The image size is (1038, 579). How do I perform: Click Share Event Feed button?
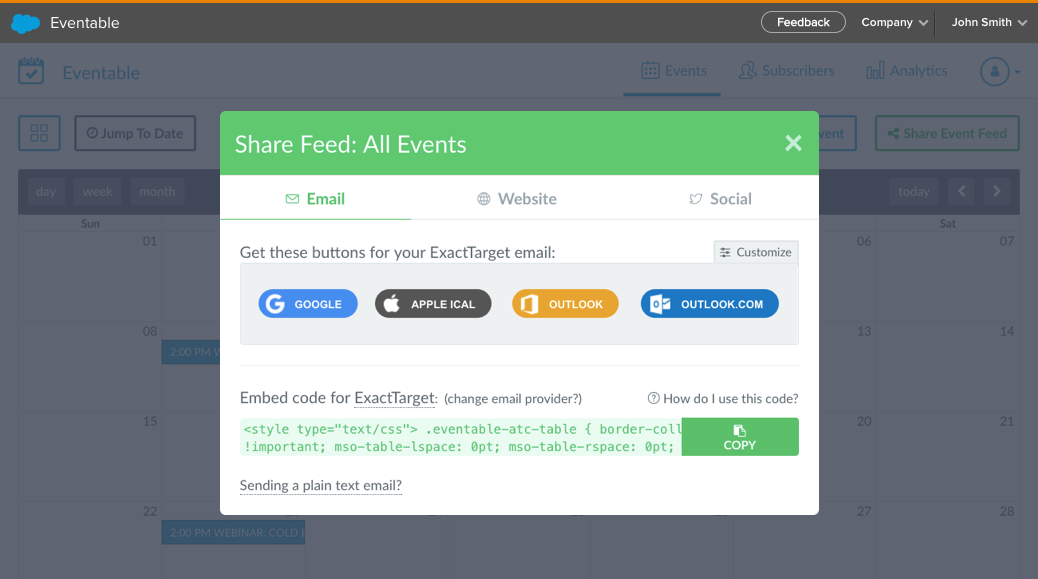[947, 133]
